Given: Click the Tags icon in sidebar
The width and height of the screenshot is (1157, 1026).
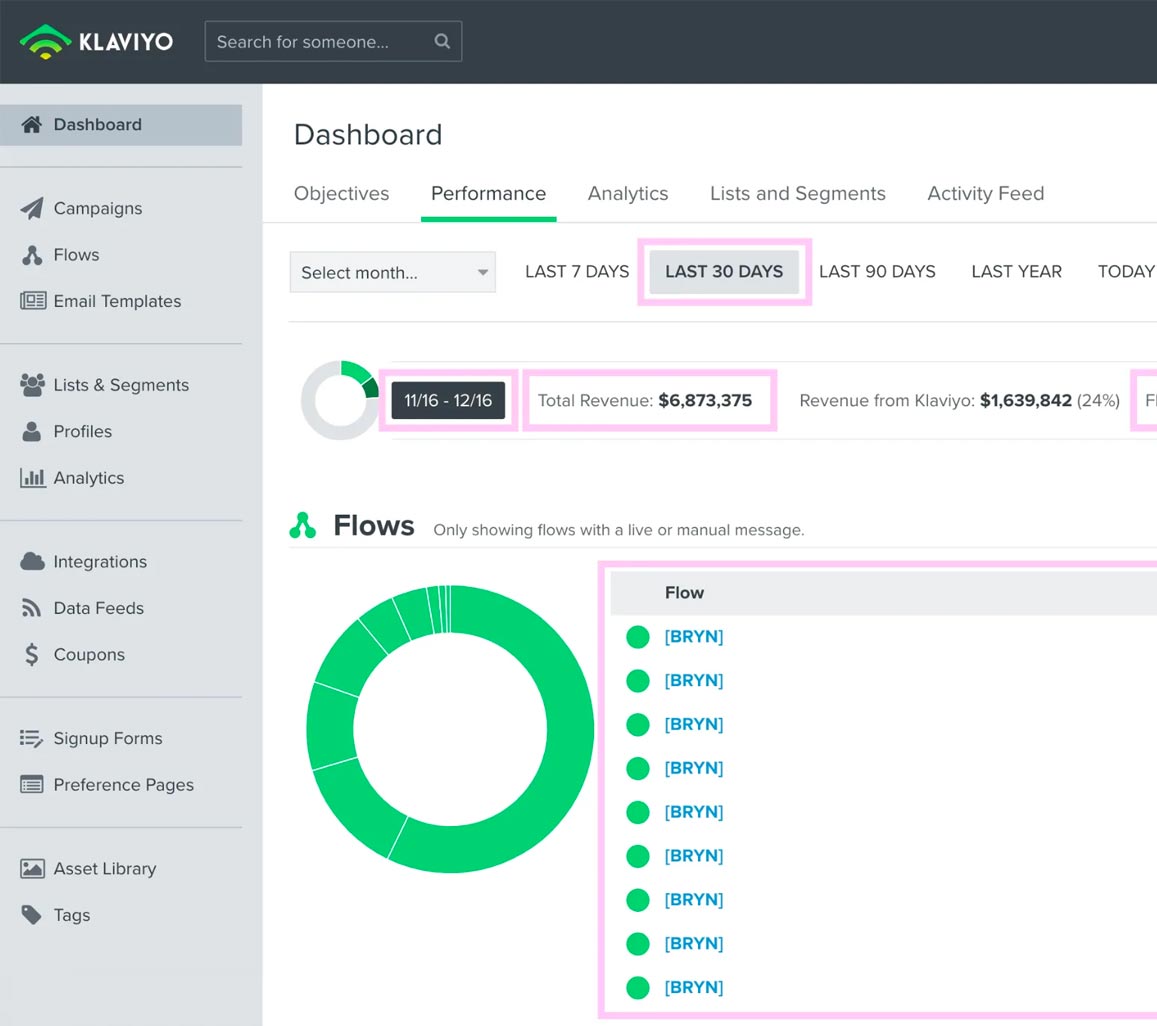Looking at the screenshot, I should click(x=32, y=915).
